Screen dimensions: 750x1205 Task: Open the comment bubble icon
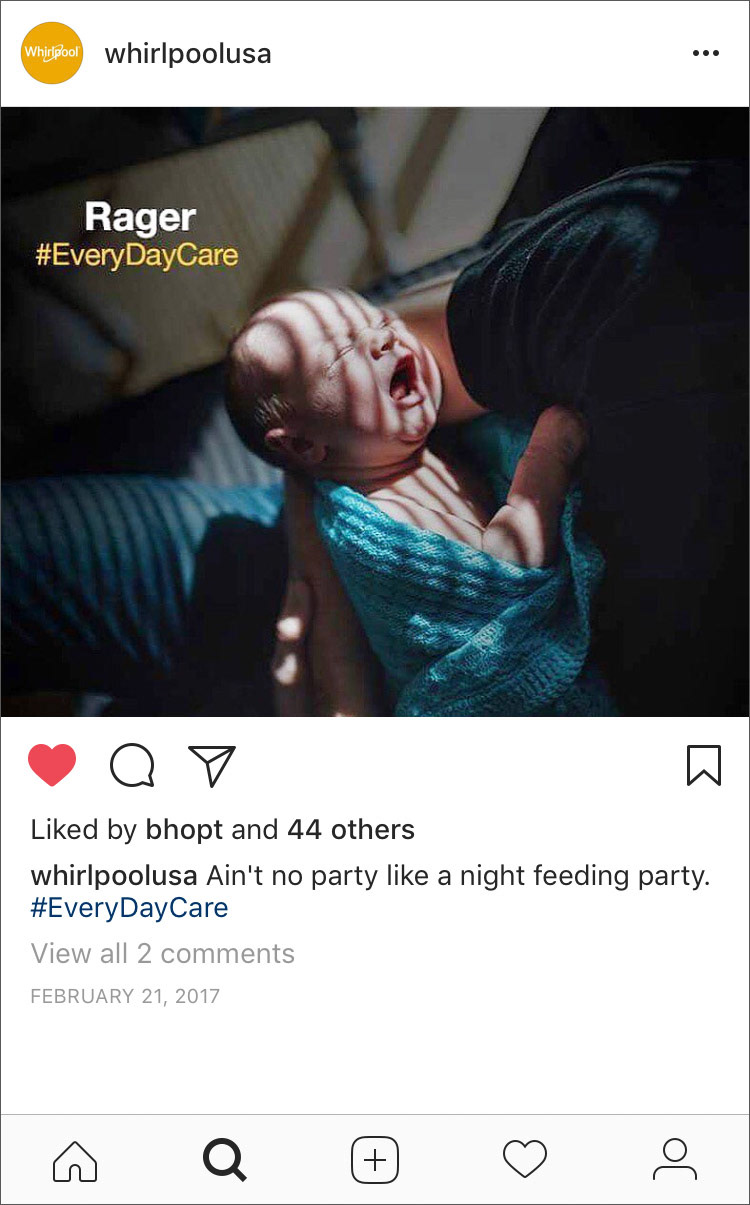132,766
